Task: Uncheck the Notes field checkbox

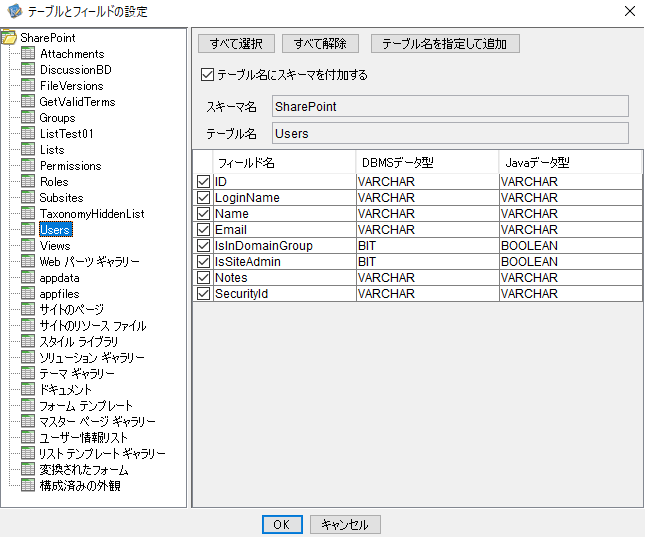Action: point(204,277)
